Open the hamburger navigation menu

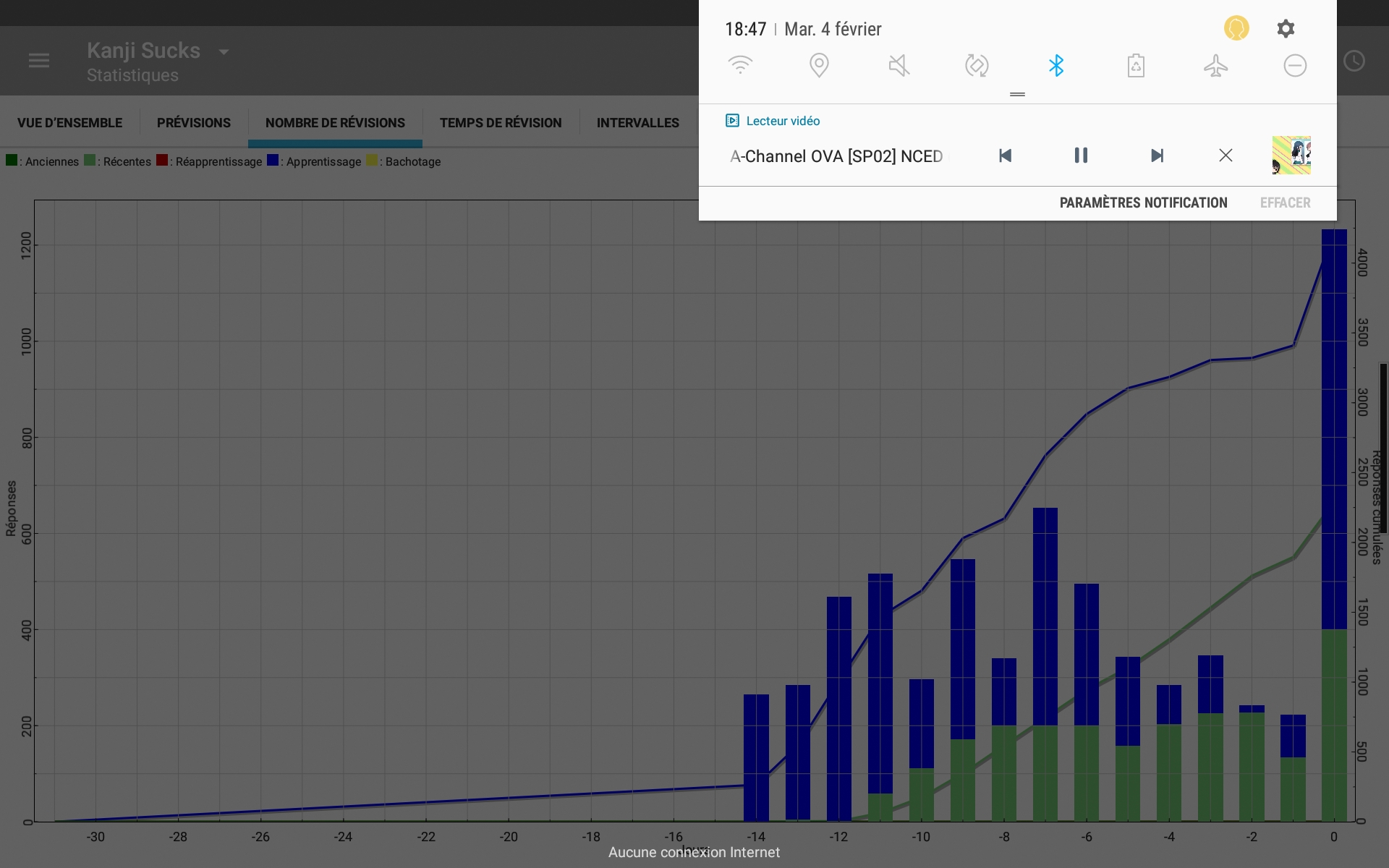39,61
